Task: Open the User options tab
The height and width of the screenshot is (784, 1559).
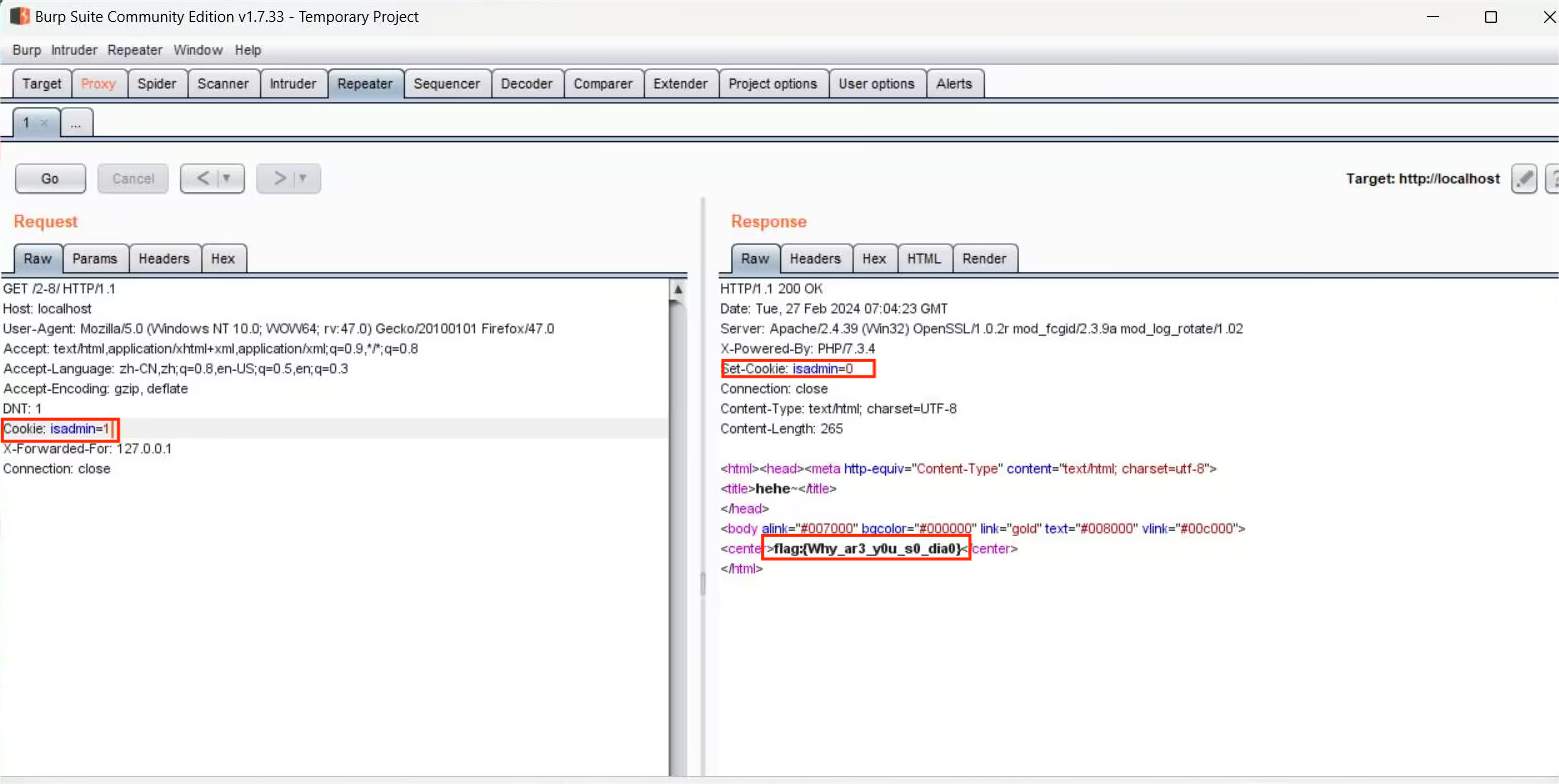Action: coord(876,84)
